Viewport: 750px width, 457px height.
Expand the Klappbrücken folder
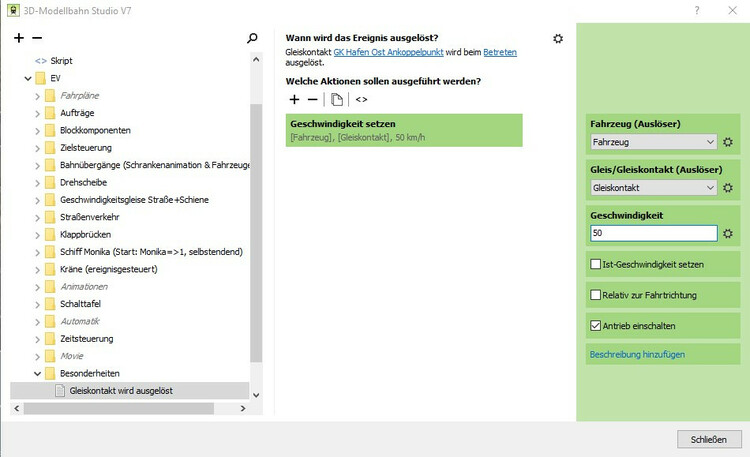pos(37,235)
